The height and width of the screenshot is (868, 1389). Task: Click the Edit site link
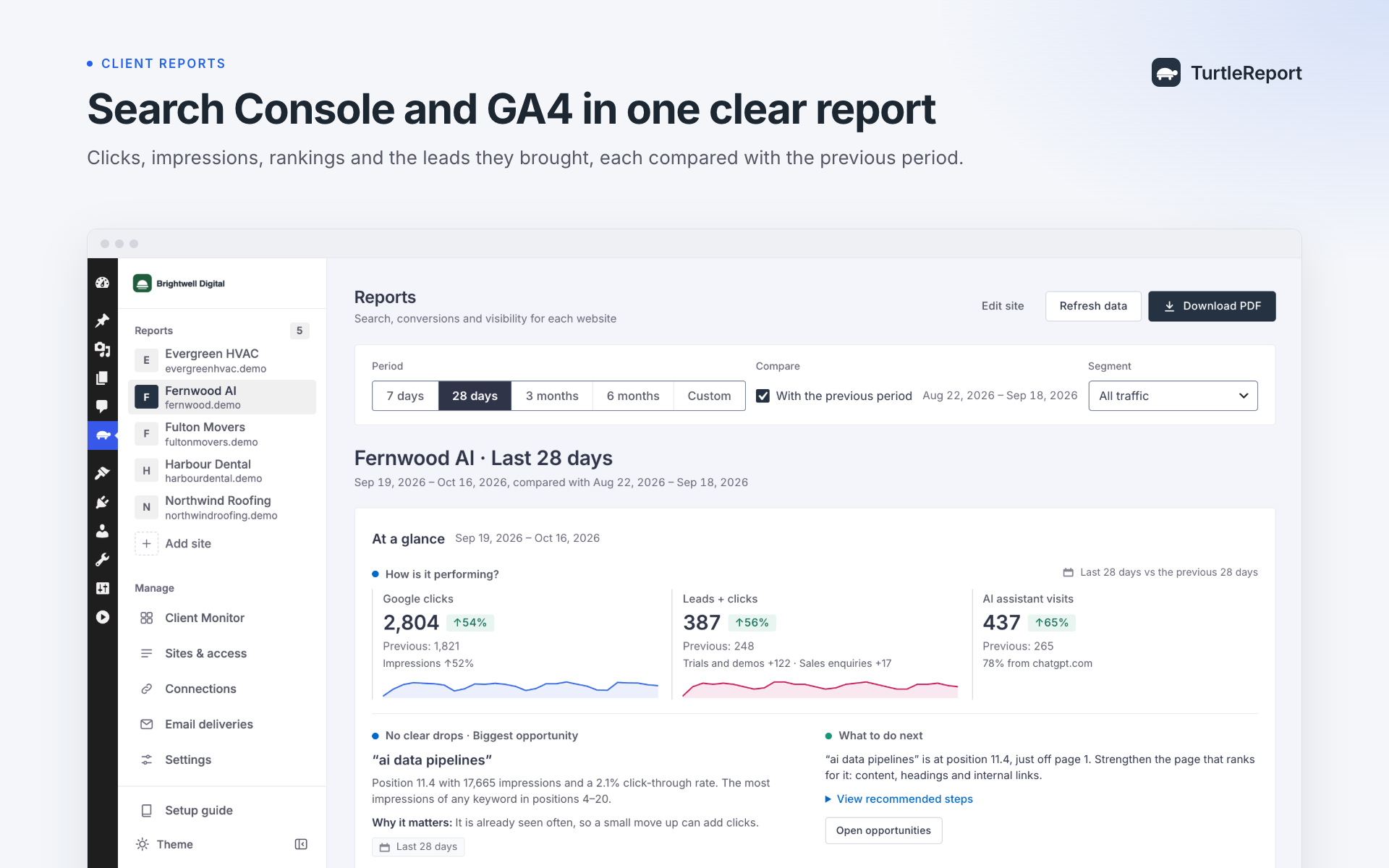pos(1003,306)
